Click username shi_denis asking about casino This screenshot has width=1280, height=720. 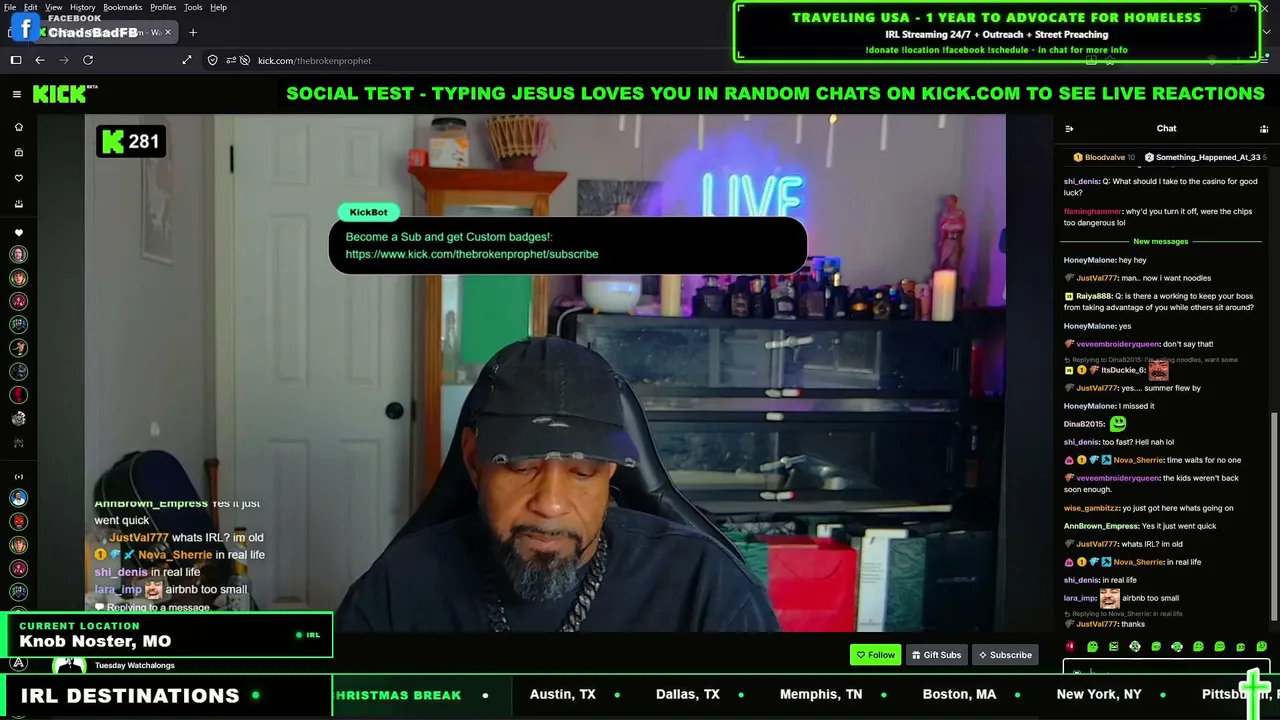point(1081,182)
